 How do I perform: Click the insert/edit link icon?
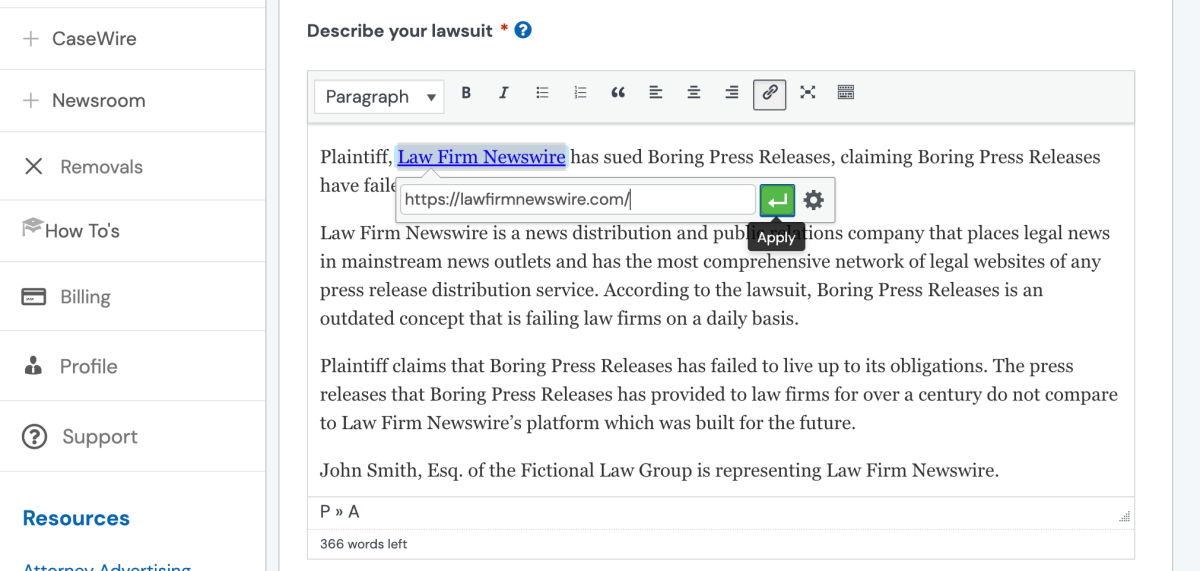[770, 94]
